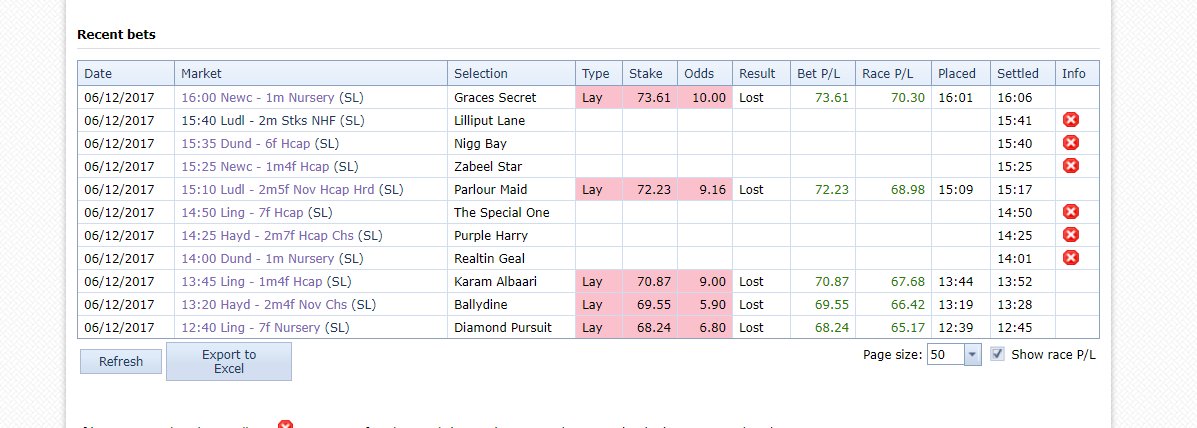1197x428 pixels.
Task: Click the odds value 5.90
Action: tap(712, 304)
